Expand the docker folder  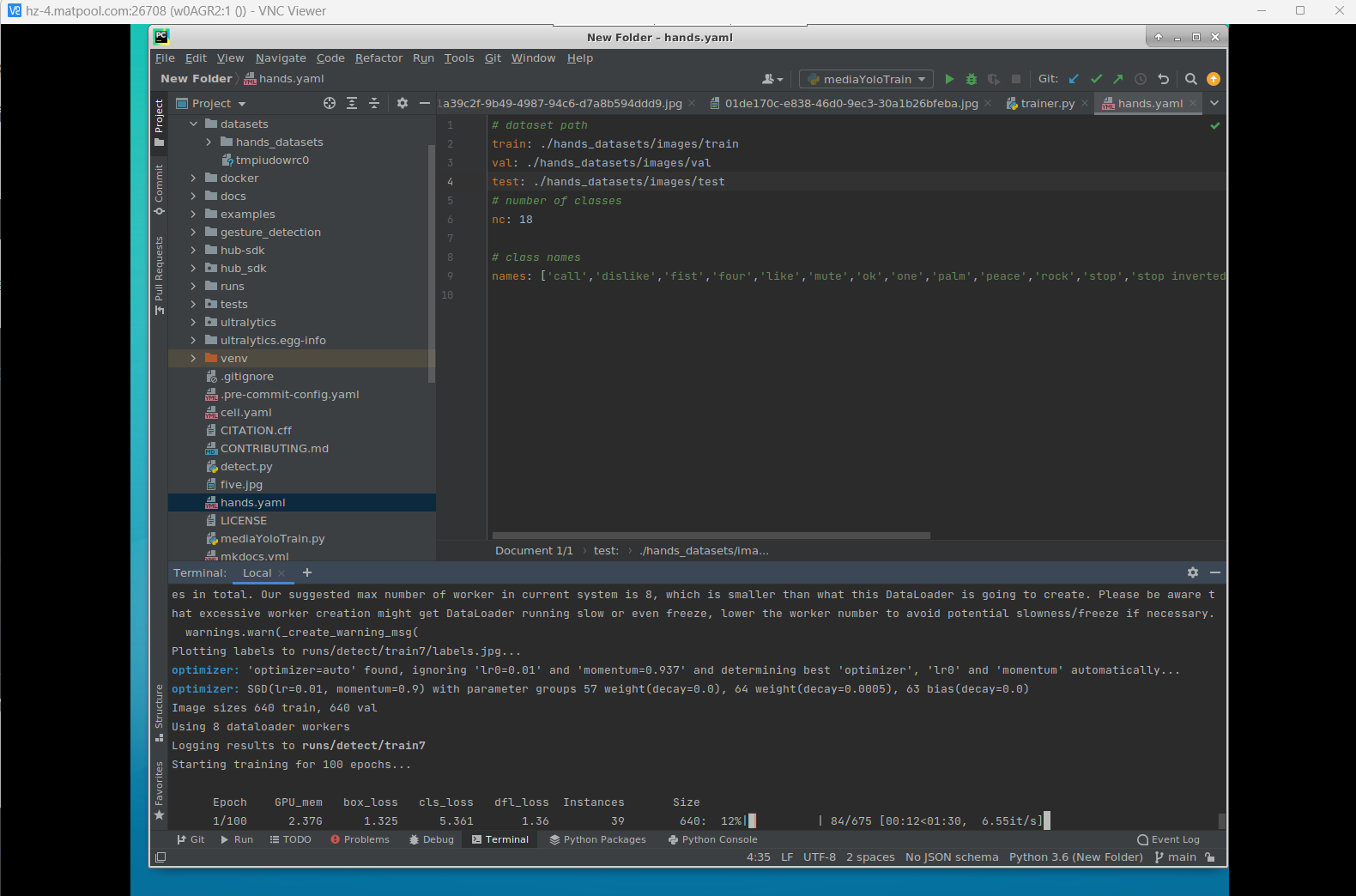194,179
